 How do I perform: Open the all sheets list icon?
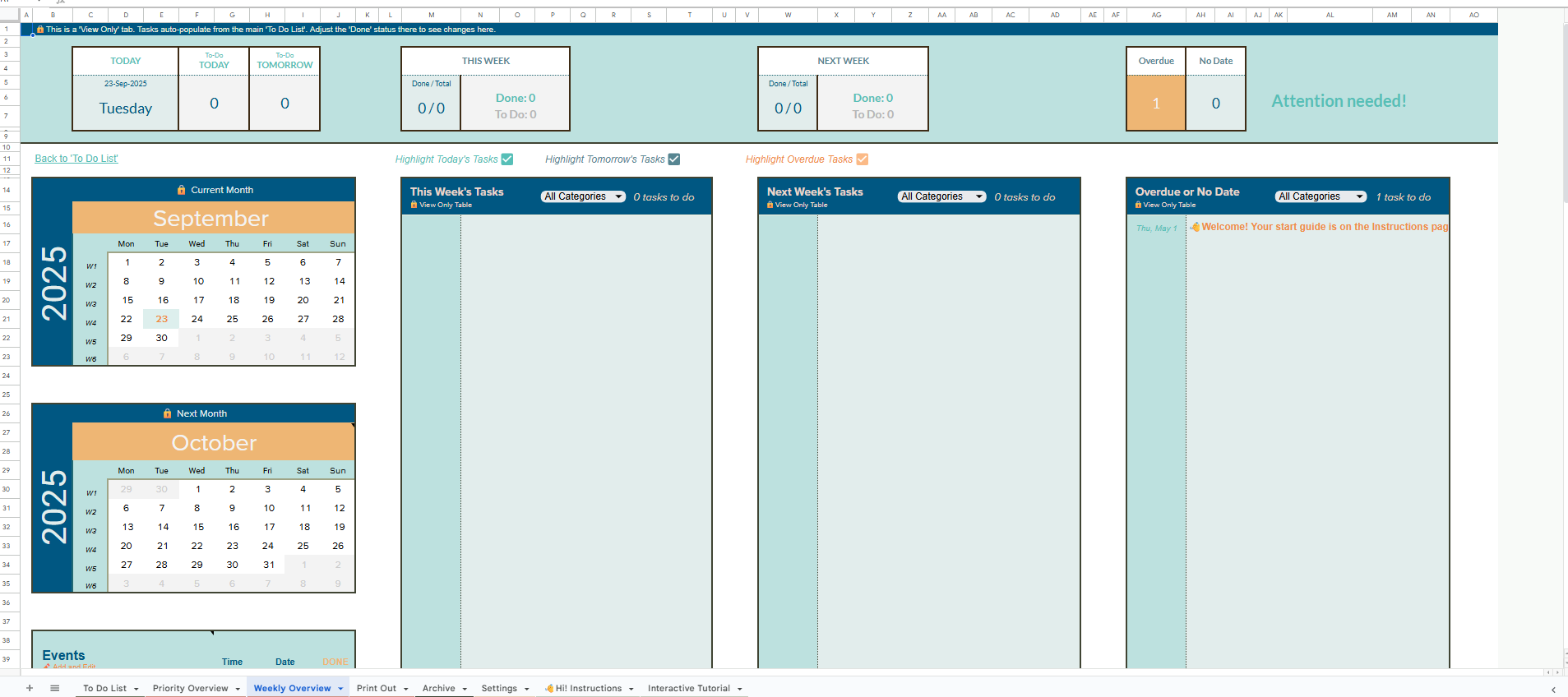pyautogui.click(x=55, y=688)
